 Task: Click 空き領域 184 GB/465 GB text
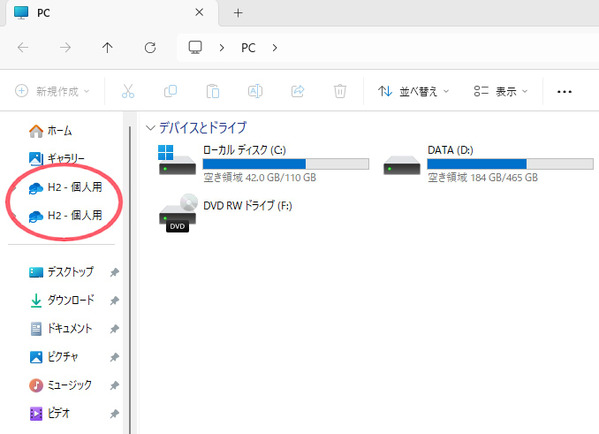point(483,178)
